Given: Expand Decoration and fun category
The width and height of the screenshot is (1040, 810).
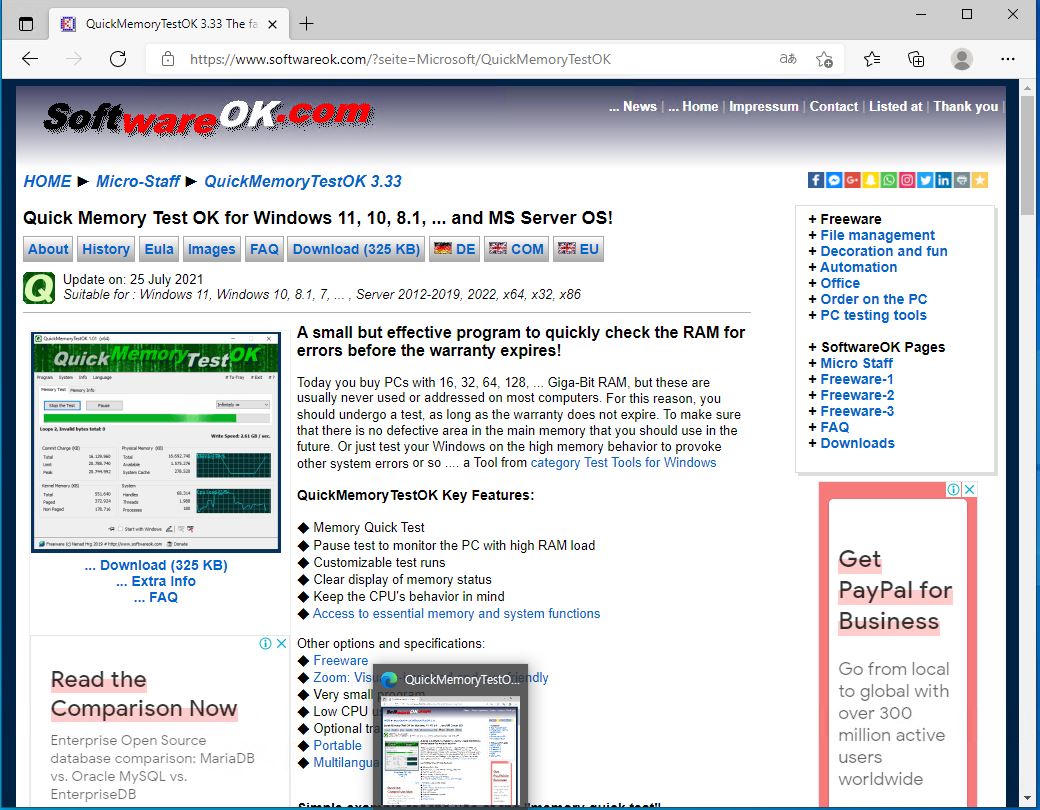Looking at the screenshot, I should click(x=883, y=251).
